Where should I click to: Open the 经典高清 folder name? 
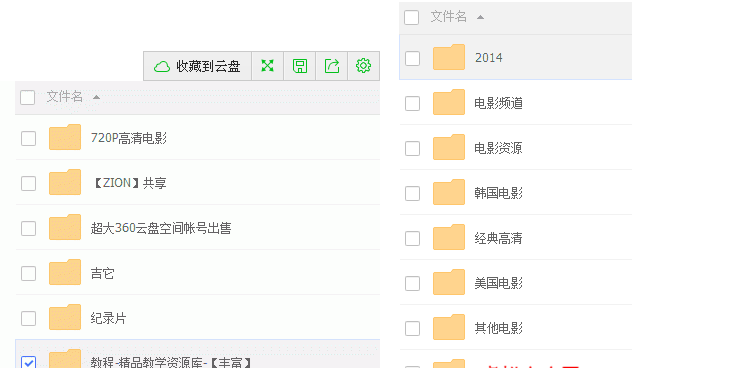[498, 238]
